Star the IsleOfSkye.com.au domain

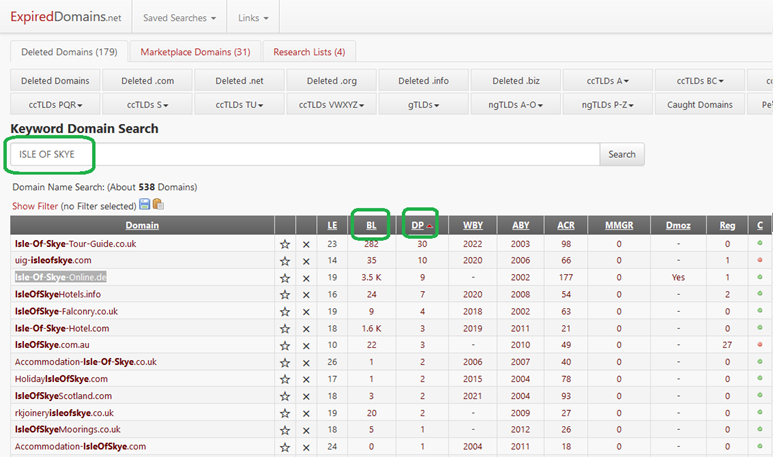(x=284, y=346)
